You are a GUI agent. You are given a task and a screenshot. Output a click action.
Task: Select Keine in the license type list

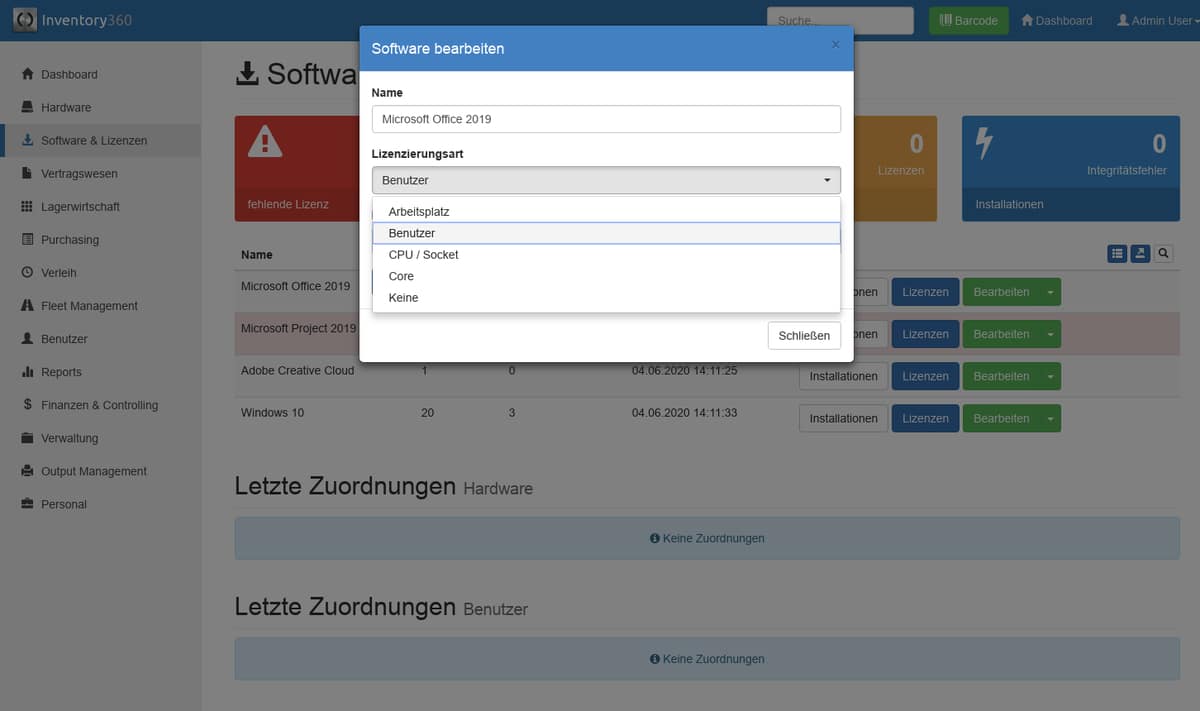pyautogui.click(x=403, y=298)
